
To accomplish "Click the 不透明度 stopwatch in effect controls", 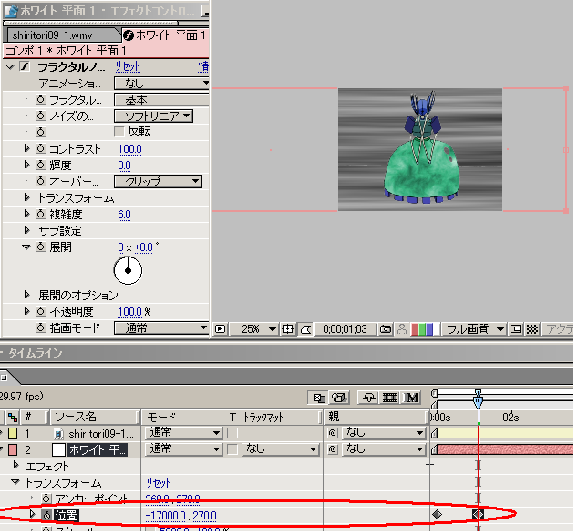I will (41, 312).
